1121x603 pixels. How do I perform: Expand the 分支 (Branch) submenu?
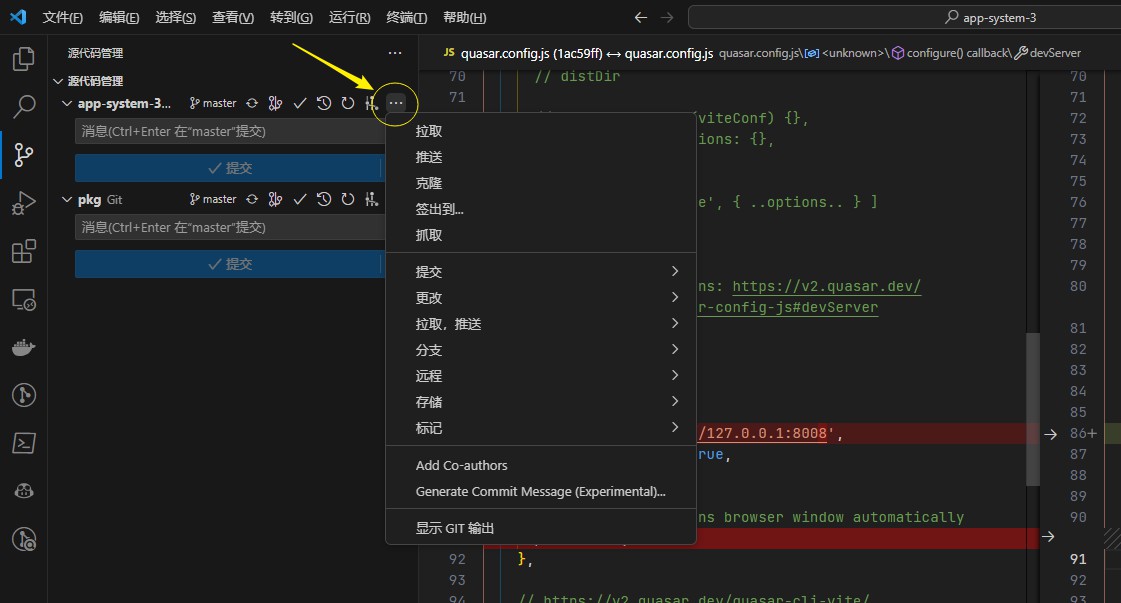[x=540, y=350]
